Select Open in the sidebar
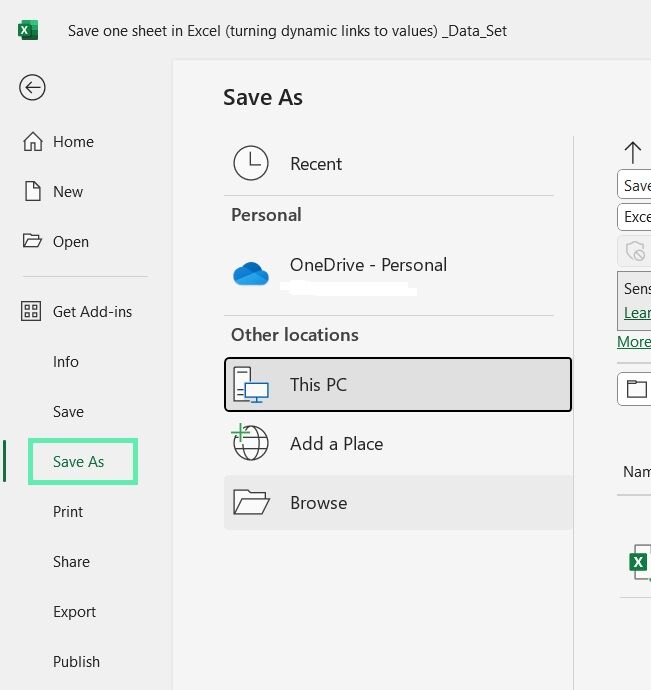The image size is (651, 690). 70,242
